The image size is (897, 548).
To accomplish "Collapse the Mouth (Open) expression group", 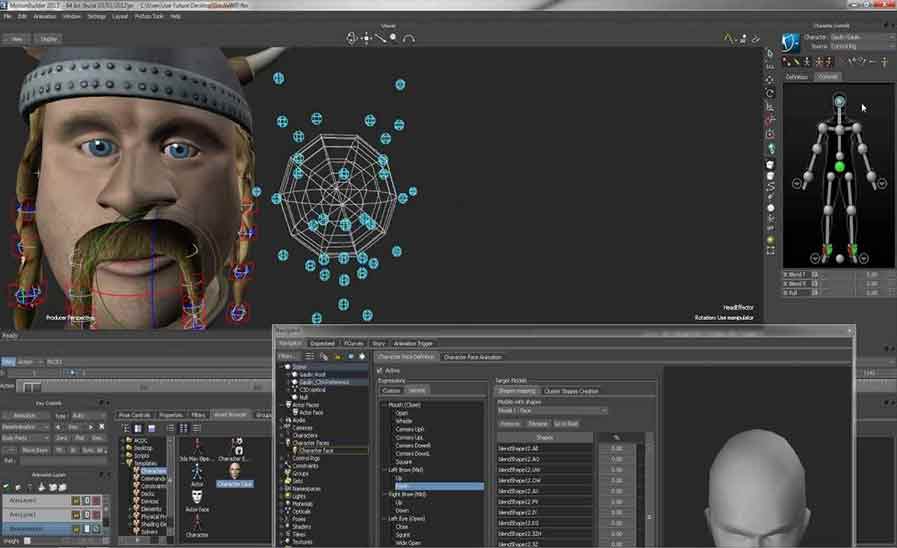I will tap(384, 405).
